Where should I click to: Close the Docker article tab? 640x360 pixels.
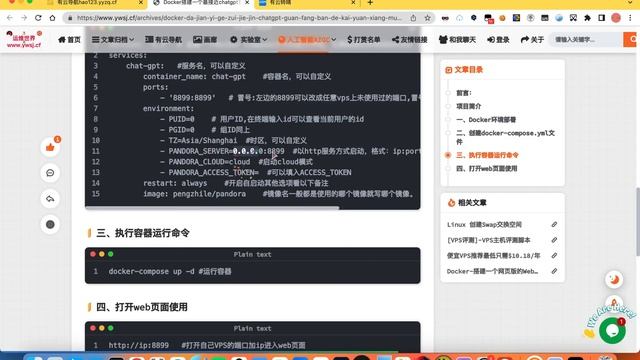point(247,2)
